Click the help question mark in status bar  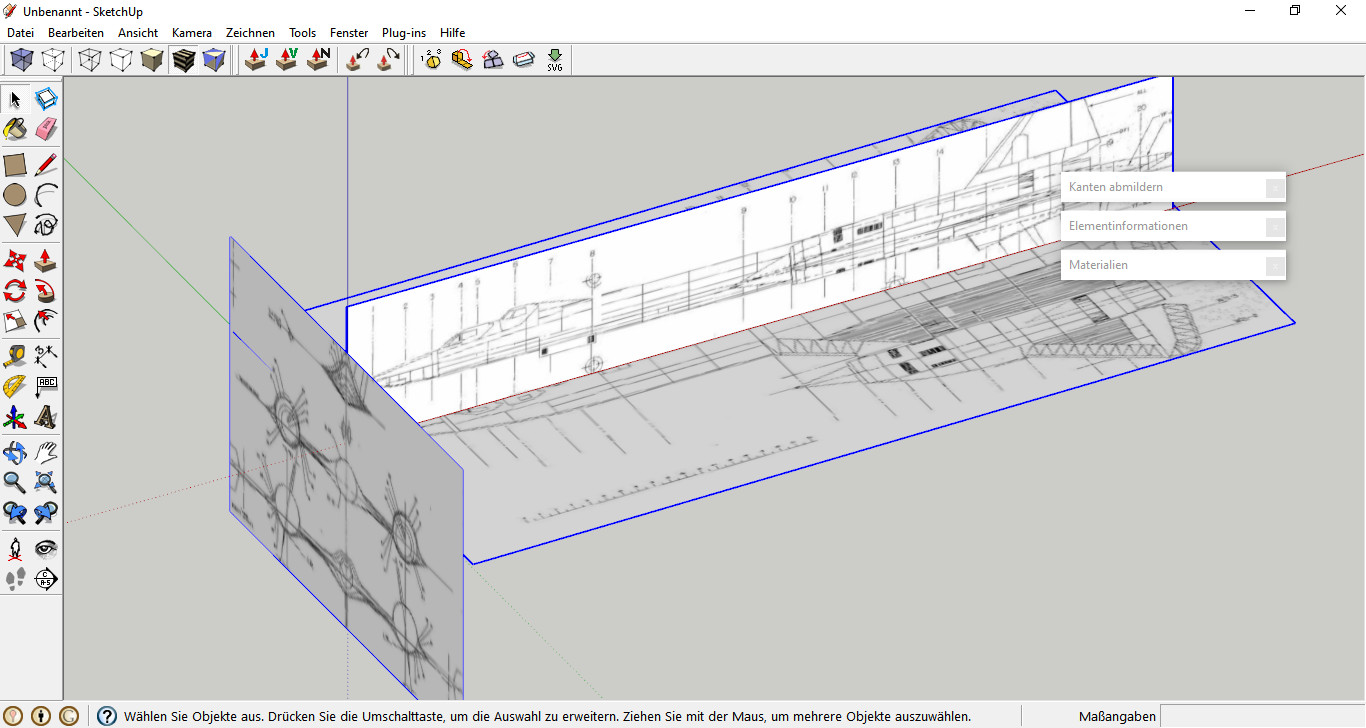(107, 716)
